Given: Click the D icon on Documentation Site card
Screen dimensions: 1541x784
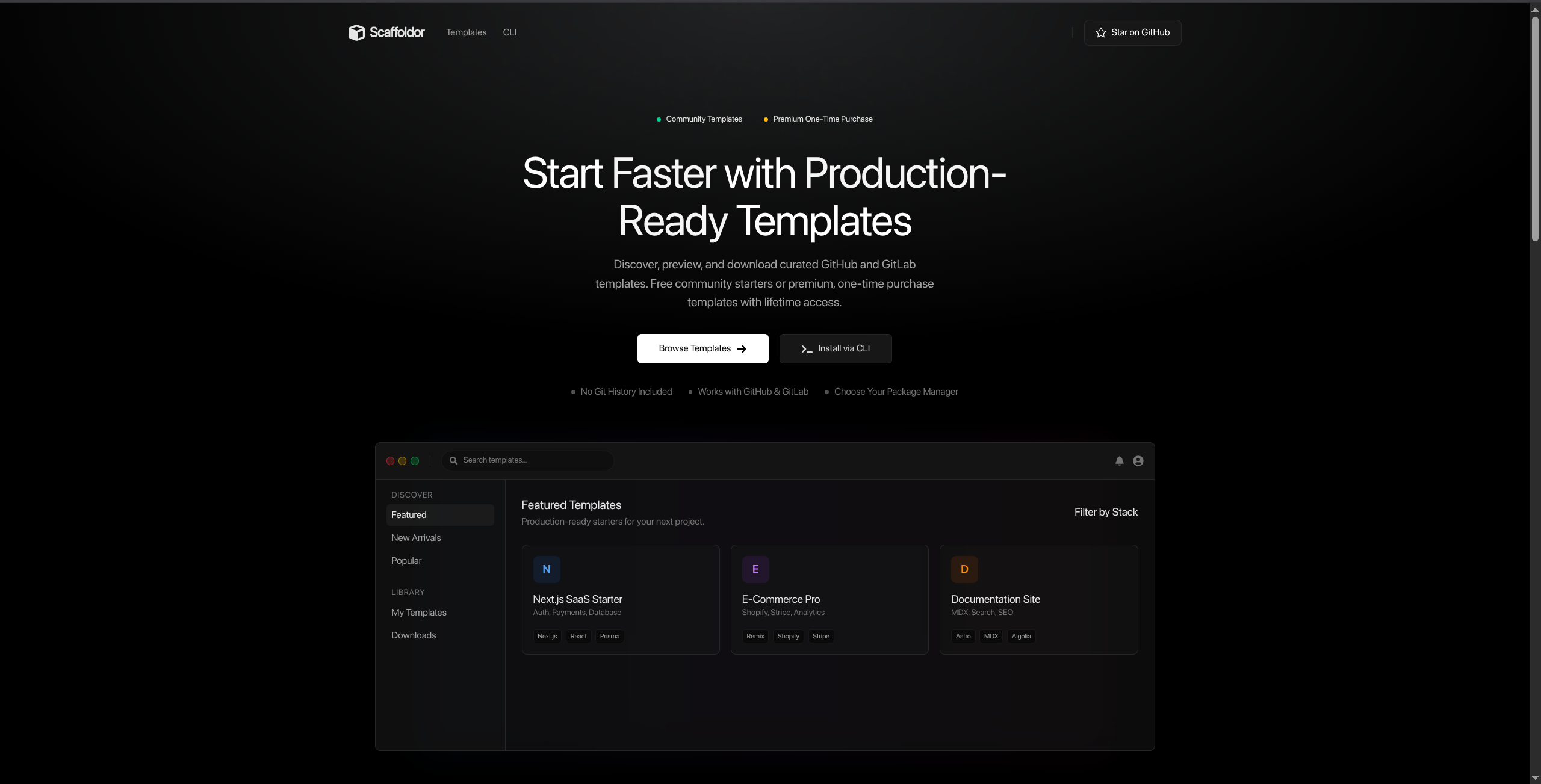Looking at the screenshot, I should (x=963, y=569).
